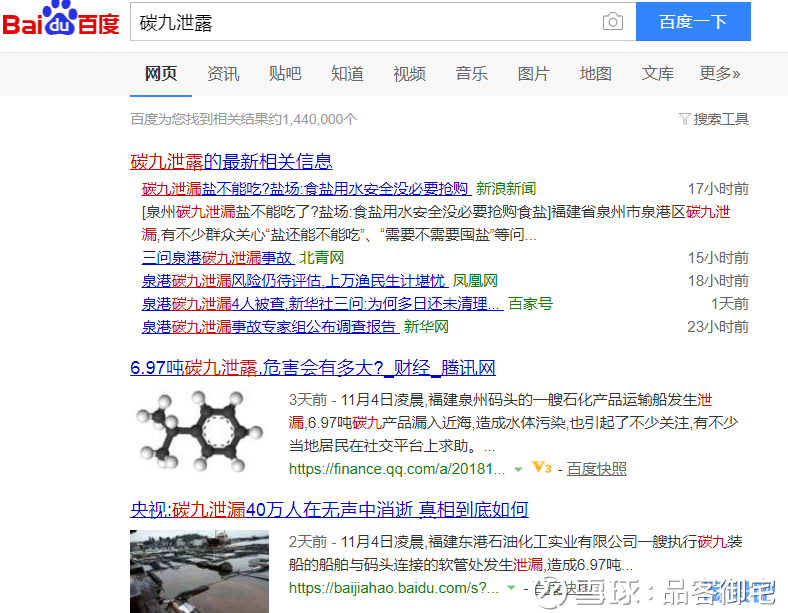Viewport: 788px width, 613px height.
Task: Open 泉港碳九泄漏4人被查 article link
Action: (322, 304)
